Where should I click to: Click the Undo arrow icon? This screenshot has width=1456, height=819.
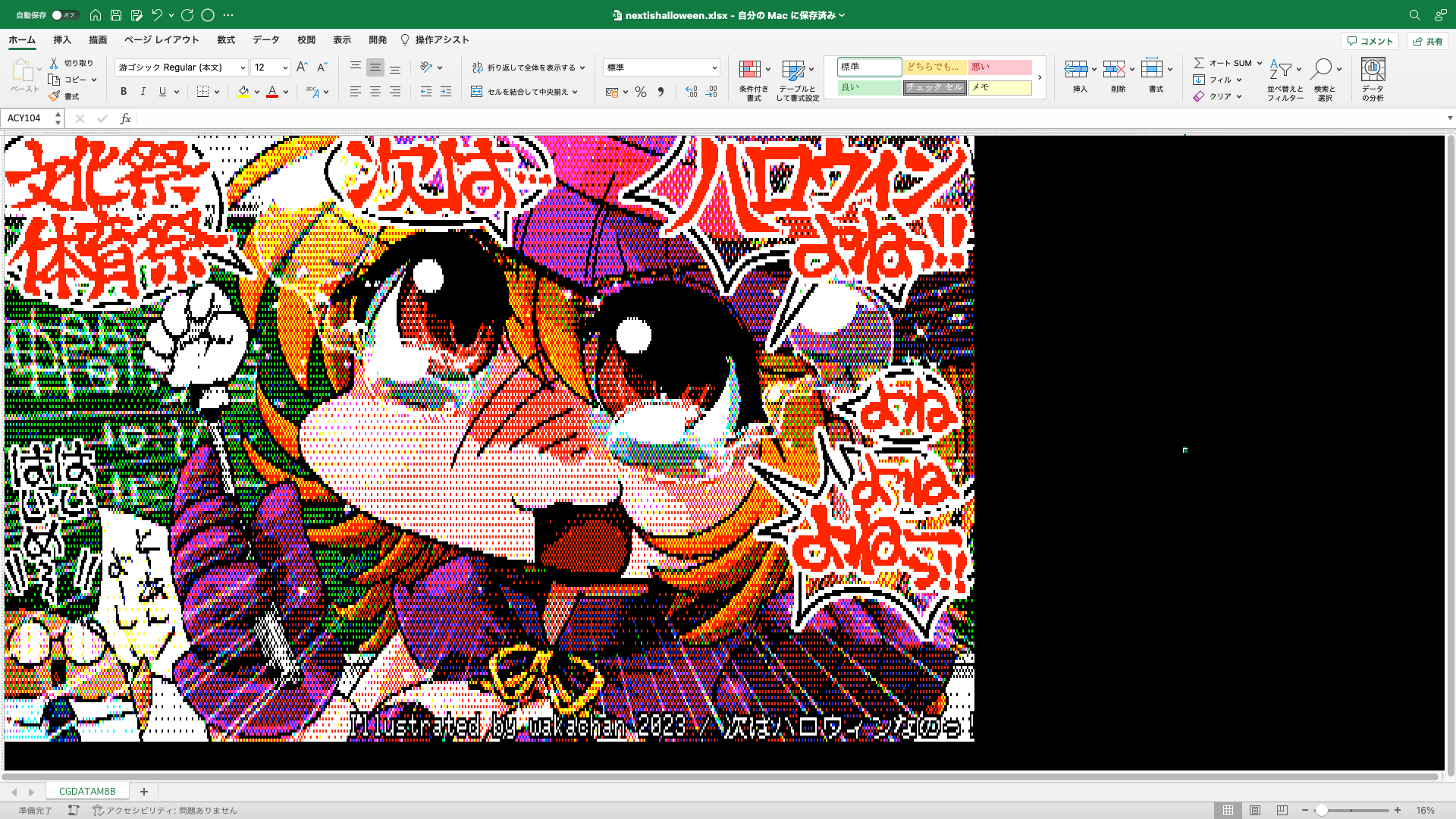tap(157, 14)
